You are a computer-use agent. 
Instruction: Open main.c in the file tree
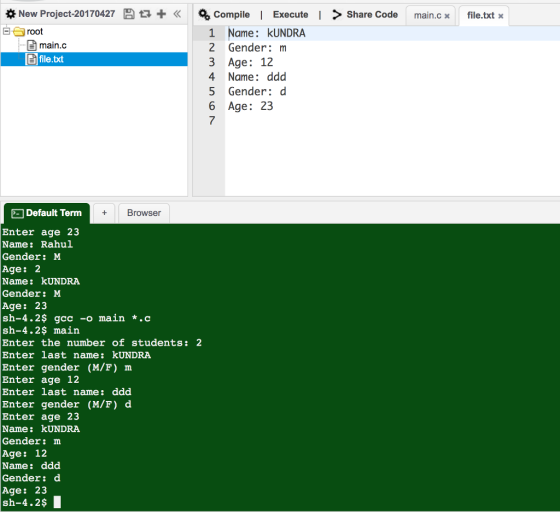(x=52, y=45)
